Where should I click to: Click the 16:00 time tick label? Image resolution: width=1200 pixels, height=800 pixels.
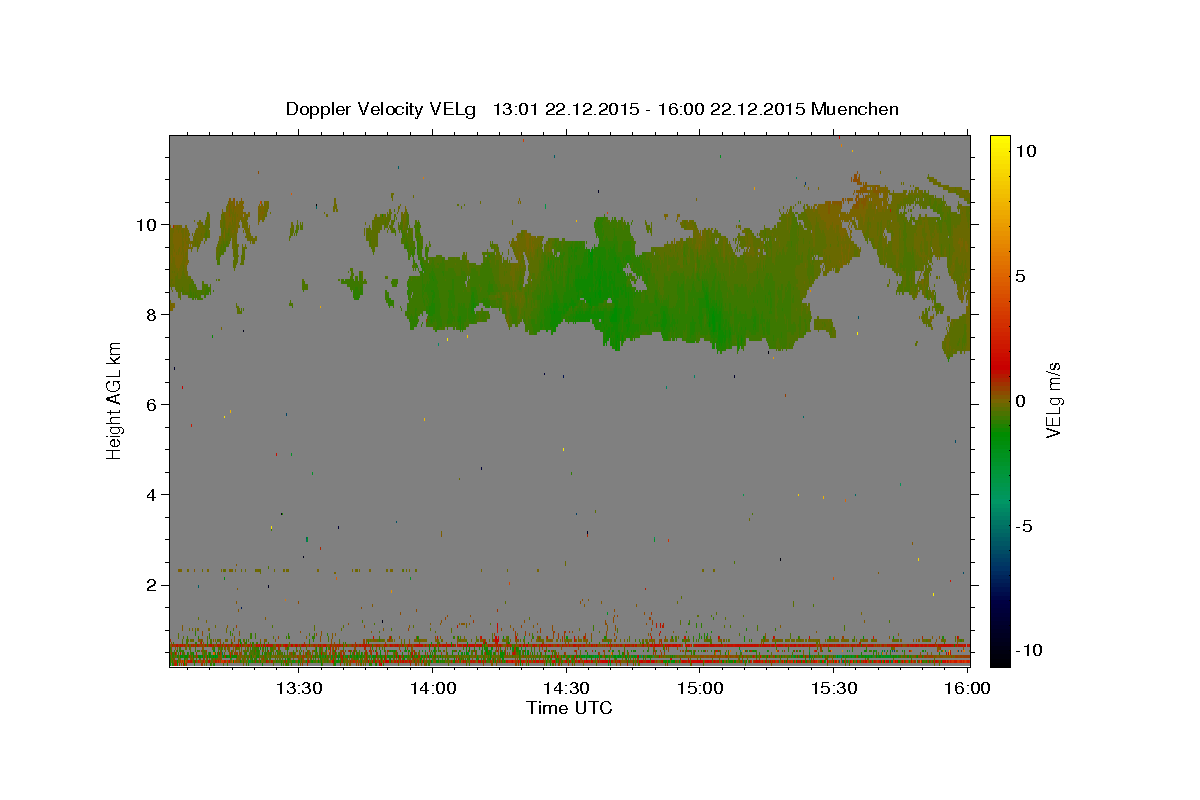[x=967, y=688]
